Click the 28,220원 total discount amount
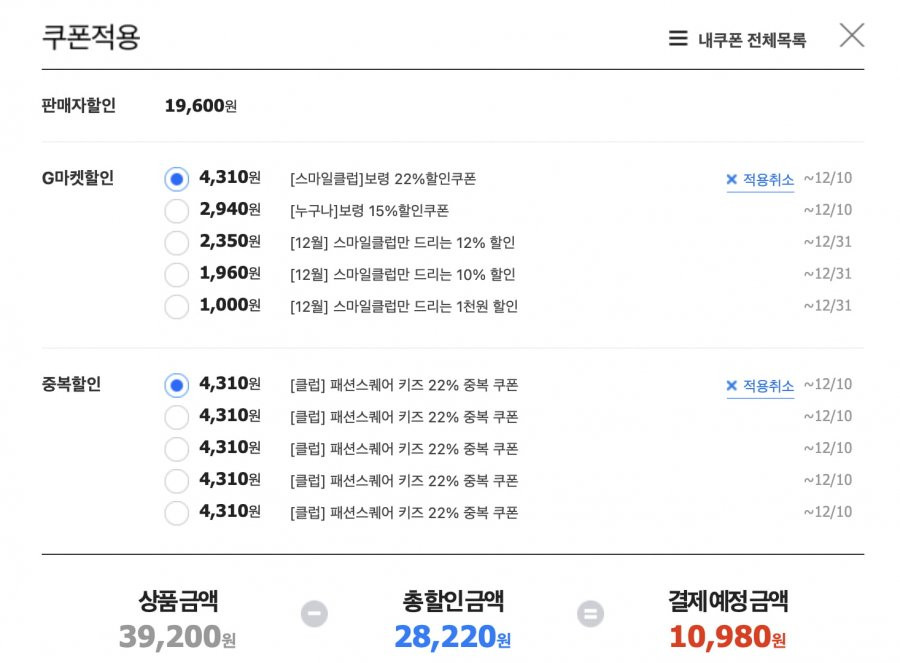Screen dimensions: 900x663 click(452, 637)
